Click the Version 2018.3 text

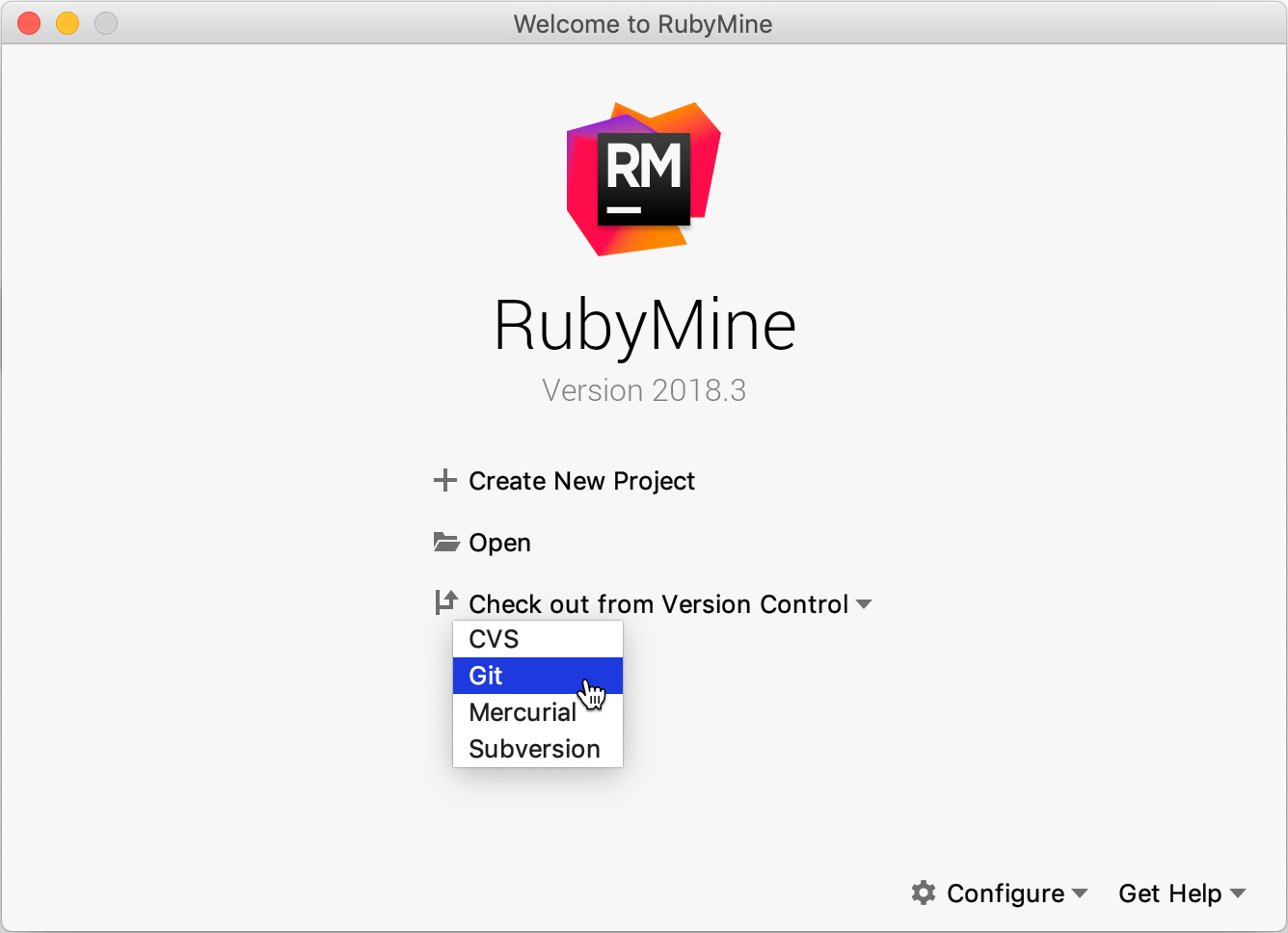point(644,390)
